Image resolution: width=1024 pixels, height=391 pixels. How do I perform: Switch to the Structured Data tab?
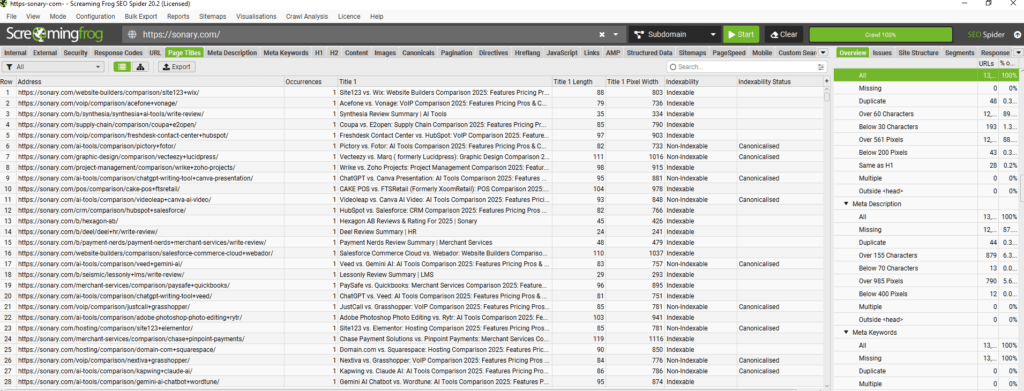point(649,53)
